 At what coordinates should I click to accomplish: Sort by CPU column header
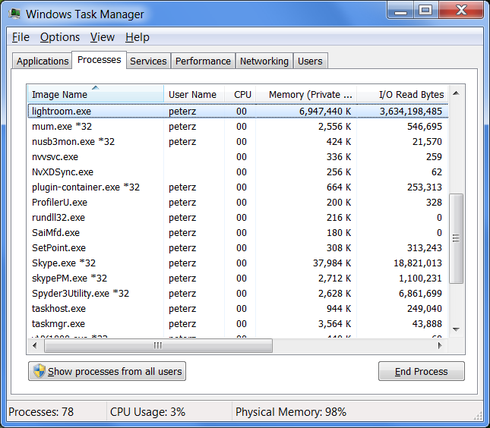pos(240,94)
